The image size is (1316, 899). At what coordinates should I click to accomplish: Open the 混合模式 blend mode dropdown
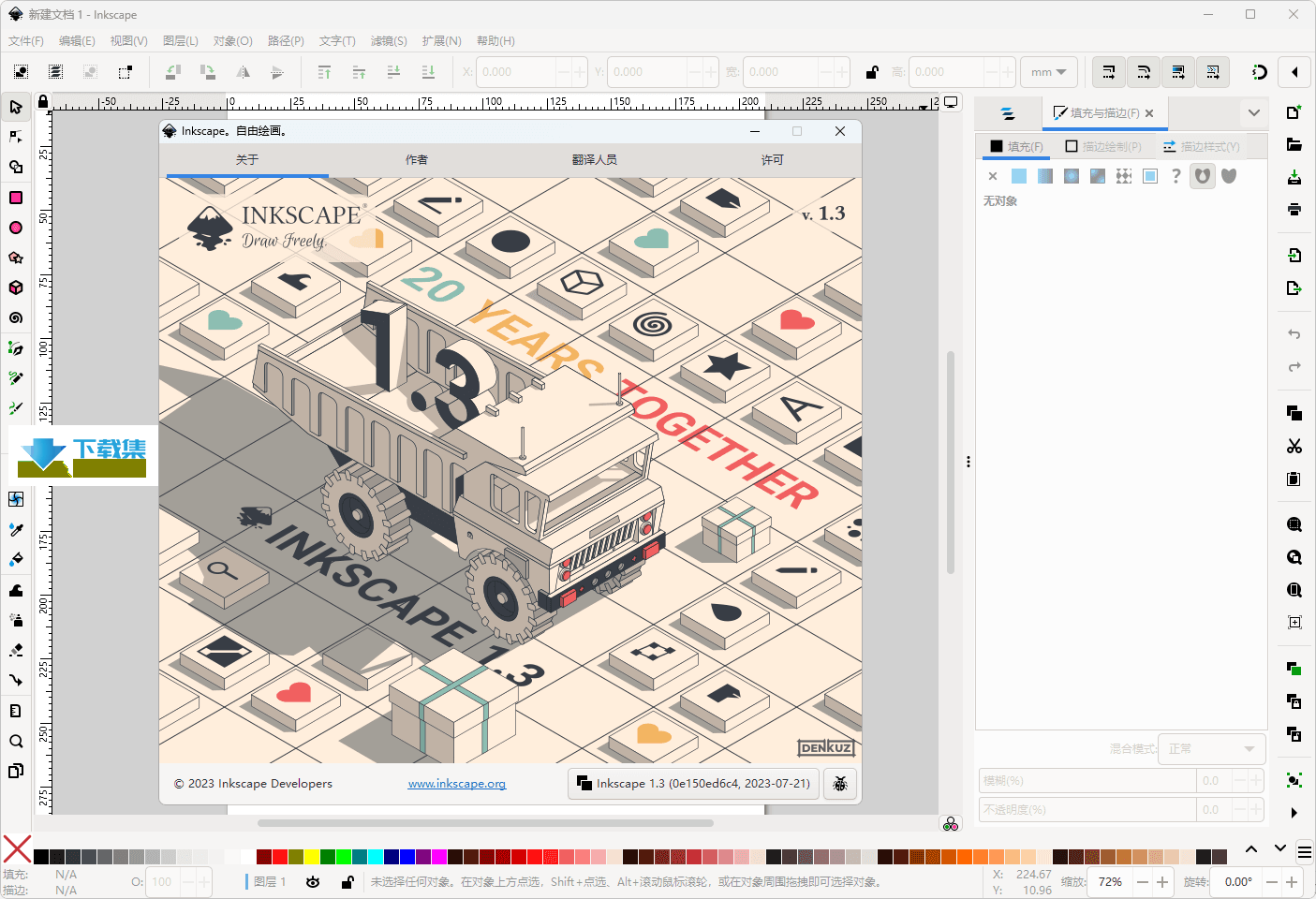(x=1212, y=749)
